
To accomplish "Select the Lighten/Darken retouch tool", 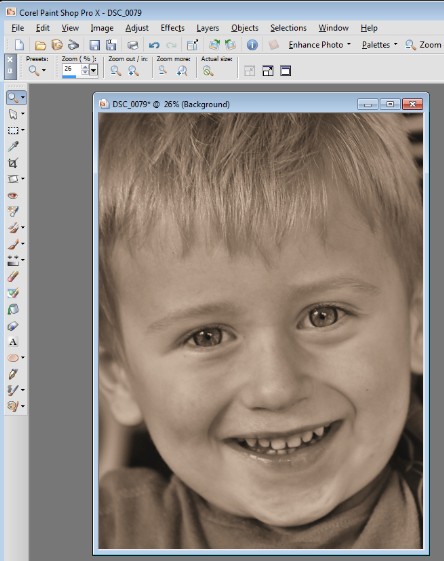I will pyautogui.click(x=13, y=260).
